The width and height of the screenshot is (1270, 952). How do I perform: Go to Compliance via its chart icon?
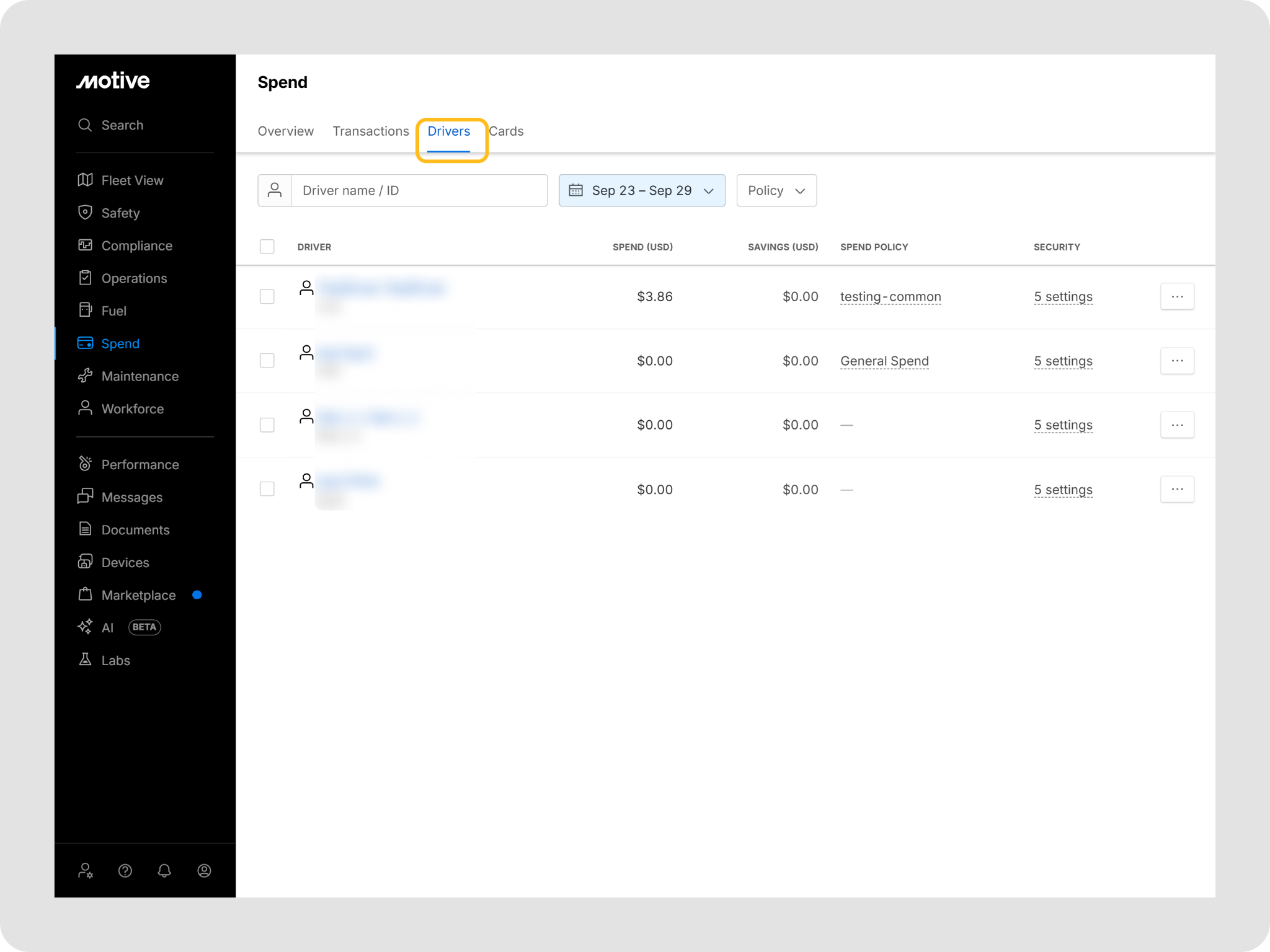[85, 245]
